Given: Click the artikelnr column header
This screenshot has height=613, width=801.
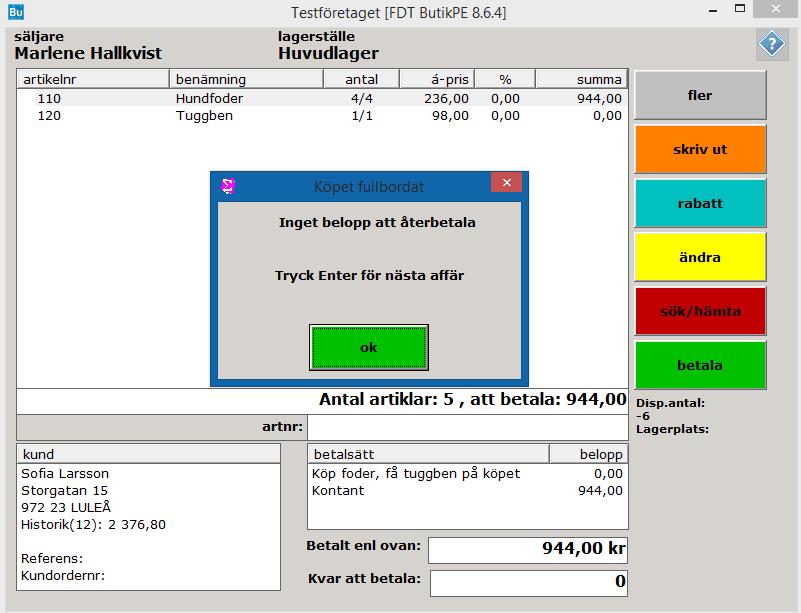Looking at the screenshot, I should [x=93, y=79].
